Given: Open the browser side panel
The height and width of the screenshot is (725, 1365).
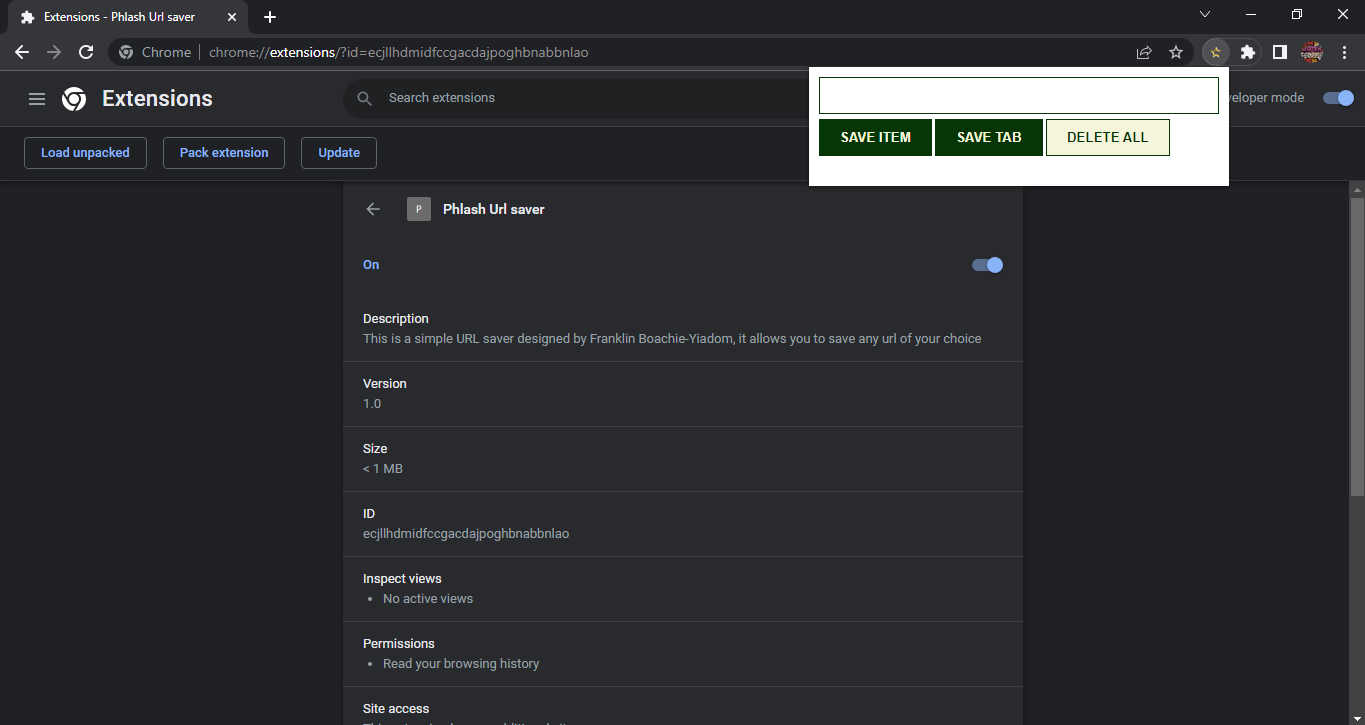Looking at the screenshot, I should [x=1279, y=52].
